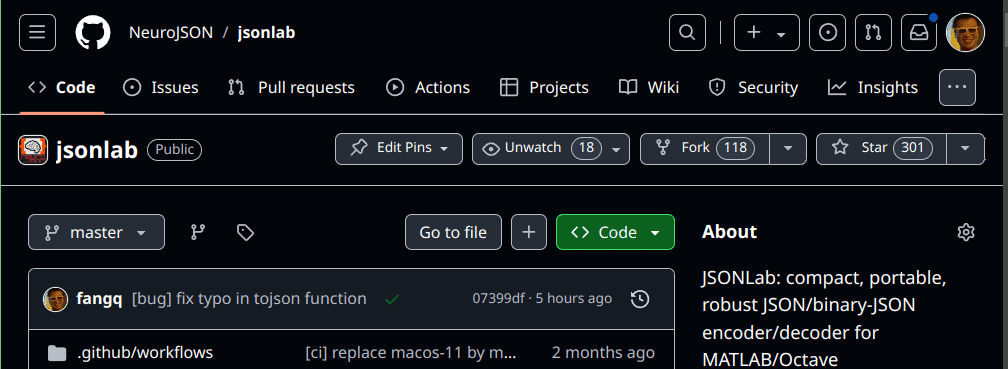The height and width of the screenshot is (369, 1008).
Task: Open Edit Pins dropdown
Action: 399,148
